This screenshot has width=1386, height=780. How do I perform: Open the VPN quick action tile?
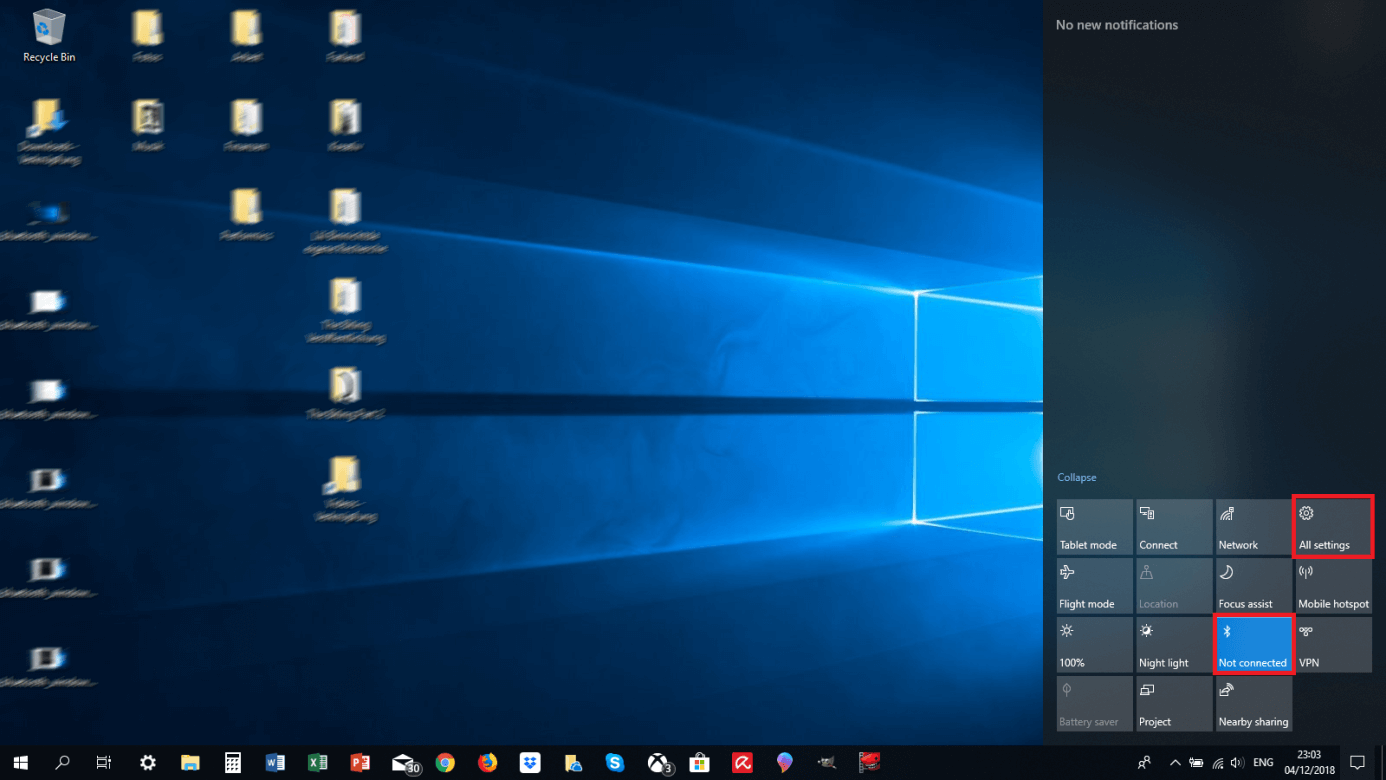click(1334, 645)
